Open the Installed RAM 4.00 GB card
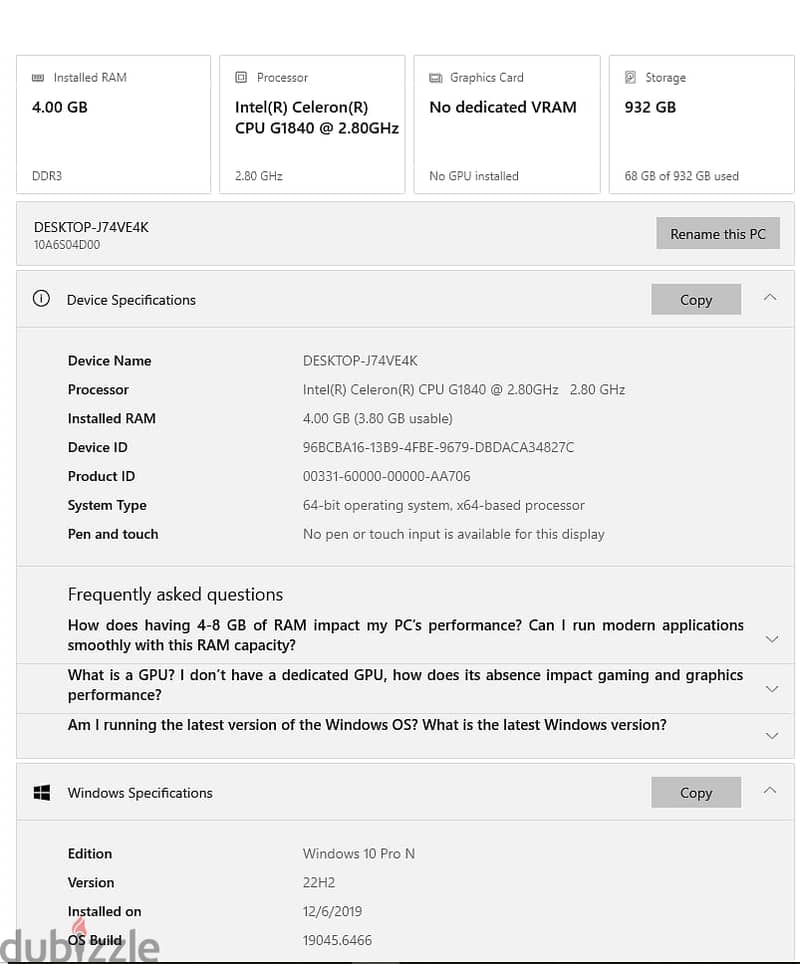The width and height of the screenshot is (800, 964). pyautogui.click(x=114, y=125)
